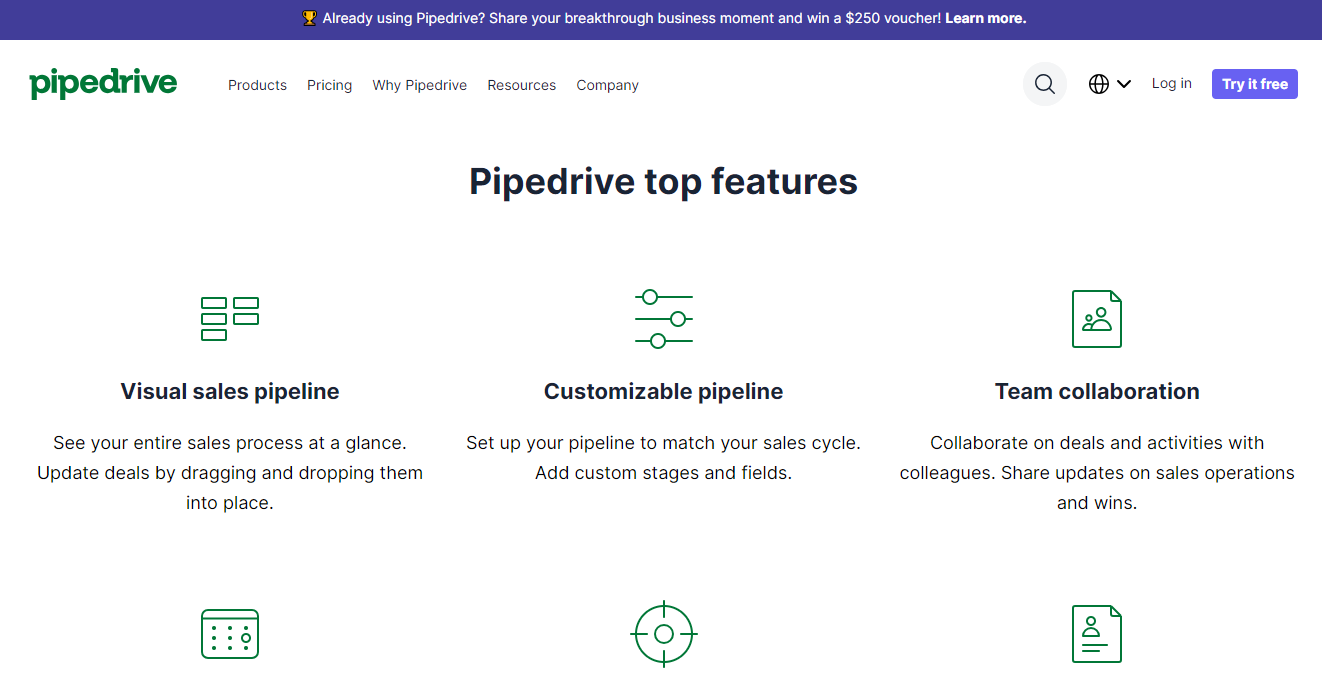1322x689 pixels.
Task: Click the target crosshair icon
Action: coord(664,634)
